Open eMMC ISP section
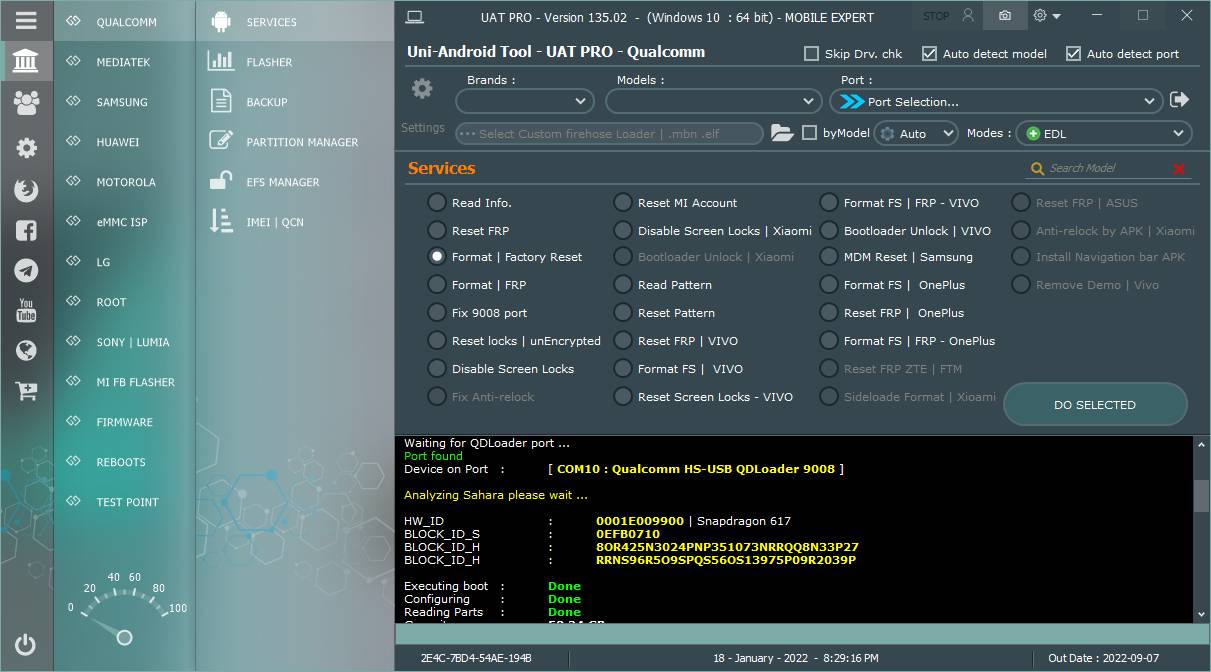Image resolution: width=1211 pixels, height=672 pixels. coord(125,222)
